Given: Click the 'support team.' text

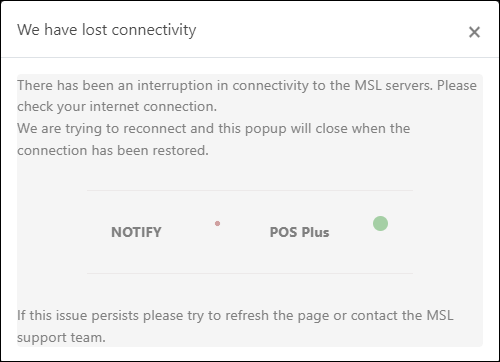Looking at the screenshot, I should (61, 337).
